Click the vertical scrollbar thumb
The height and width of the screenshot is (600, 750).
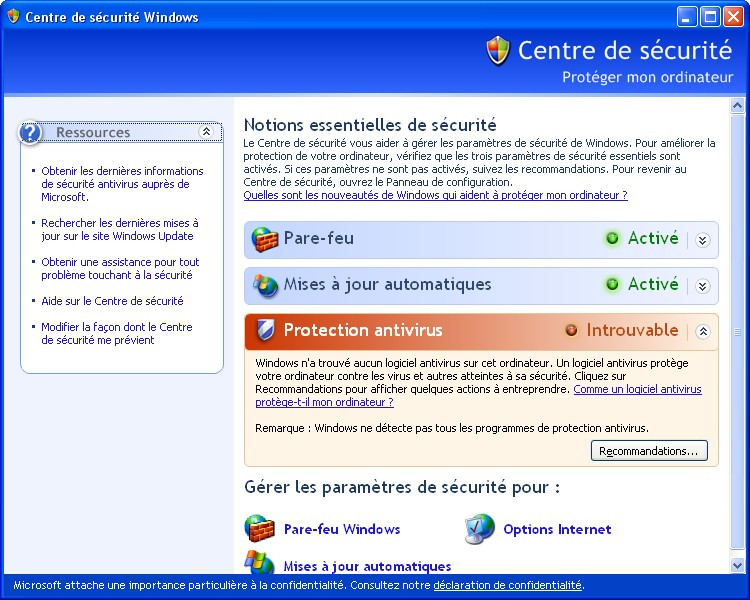737,332
